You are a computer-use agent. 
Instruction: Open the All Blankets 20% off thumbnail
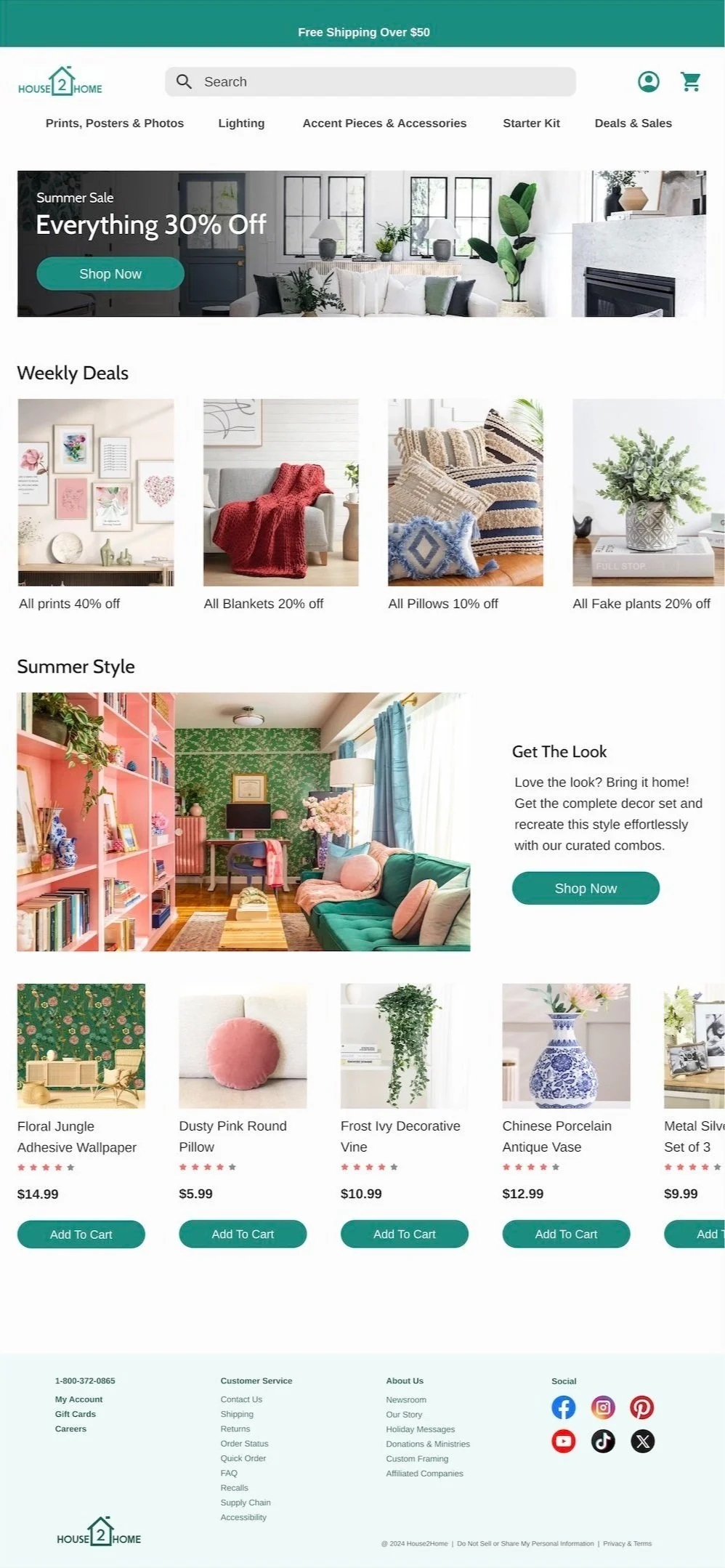coord(281,493)
